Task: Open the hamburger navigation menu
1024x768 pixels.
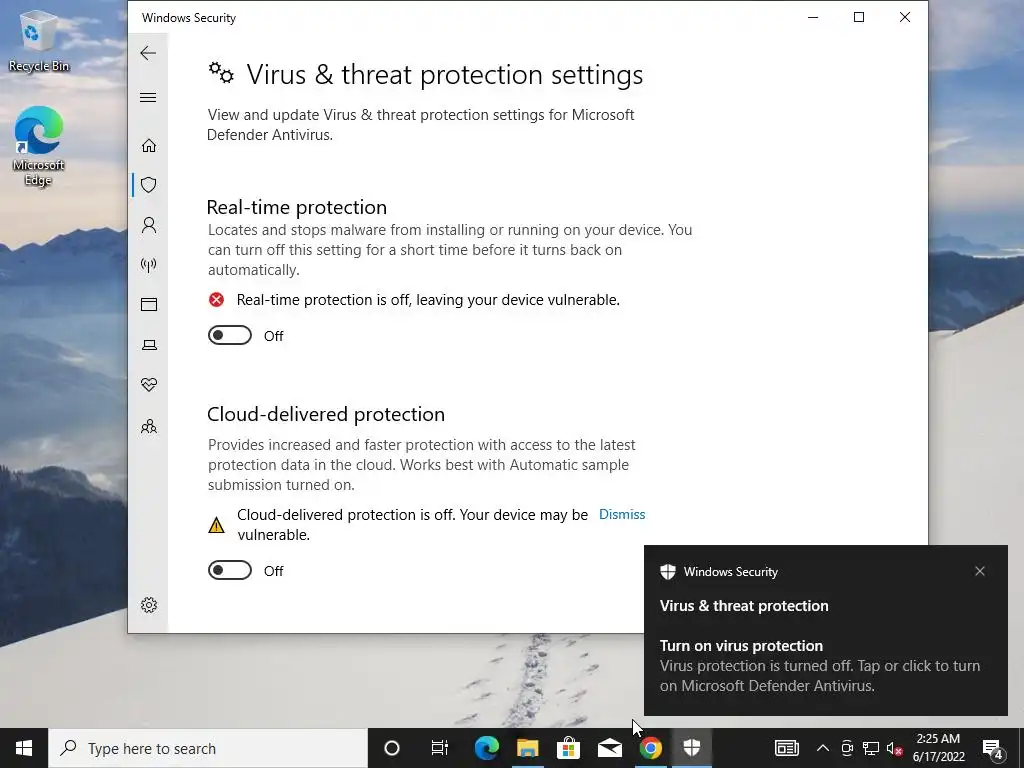Action: (x=148, y=97)
